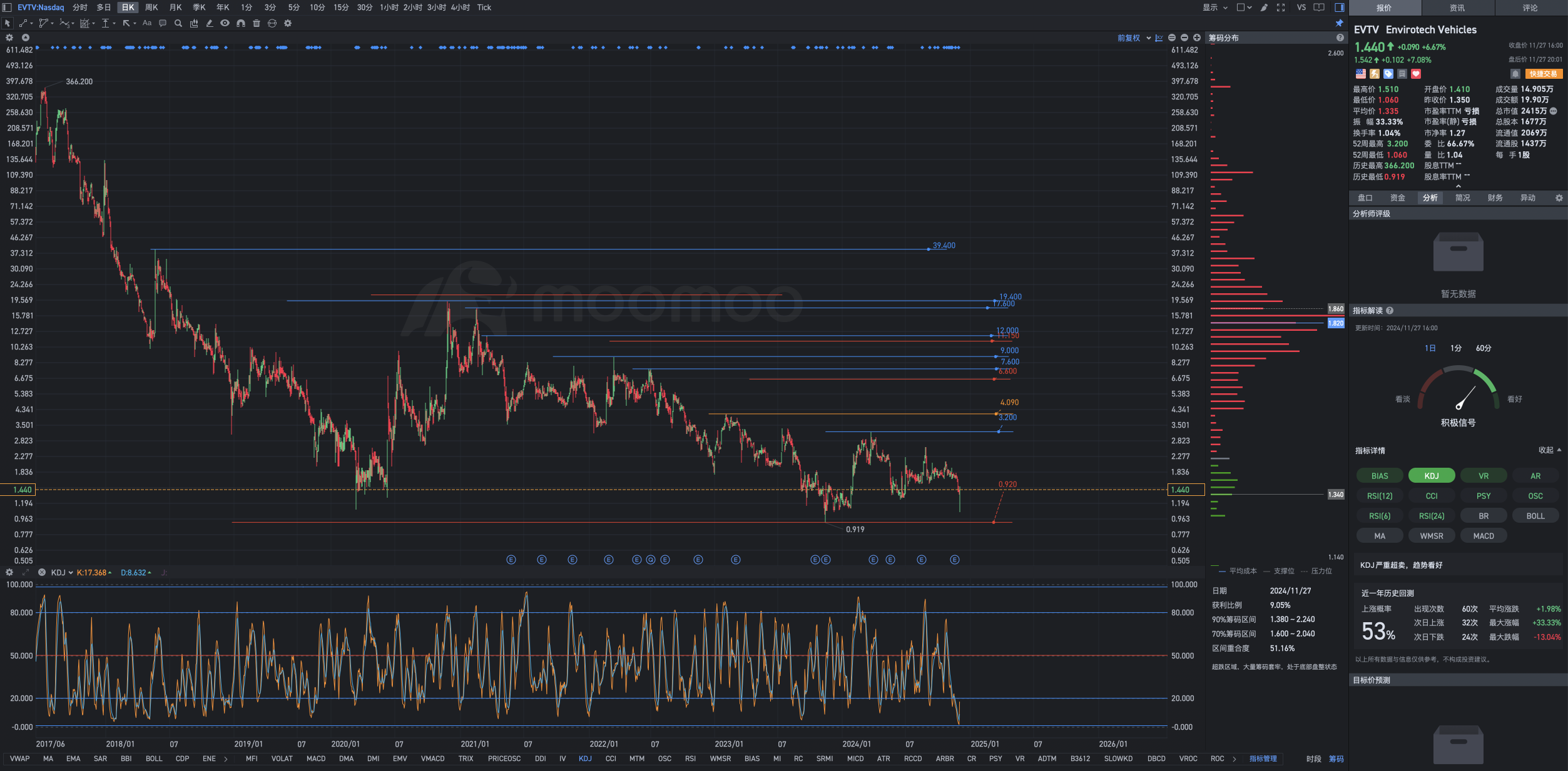Open price alert bell icon

[1515, 74]
